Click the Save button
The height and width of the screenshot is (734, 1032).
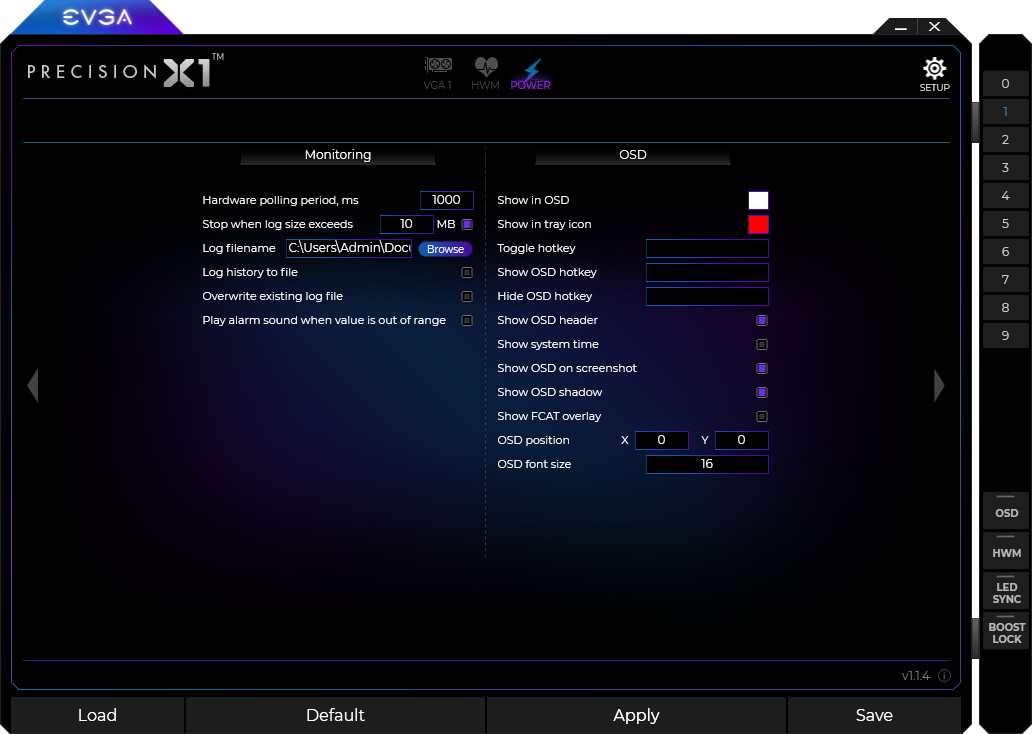tap(874, 715)
